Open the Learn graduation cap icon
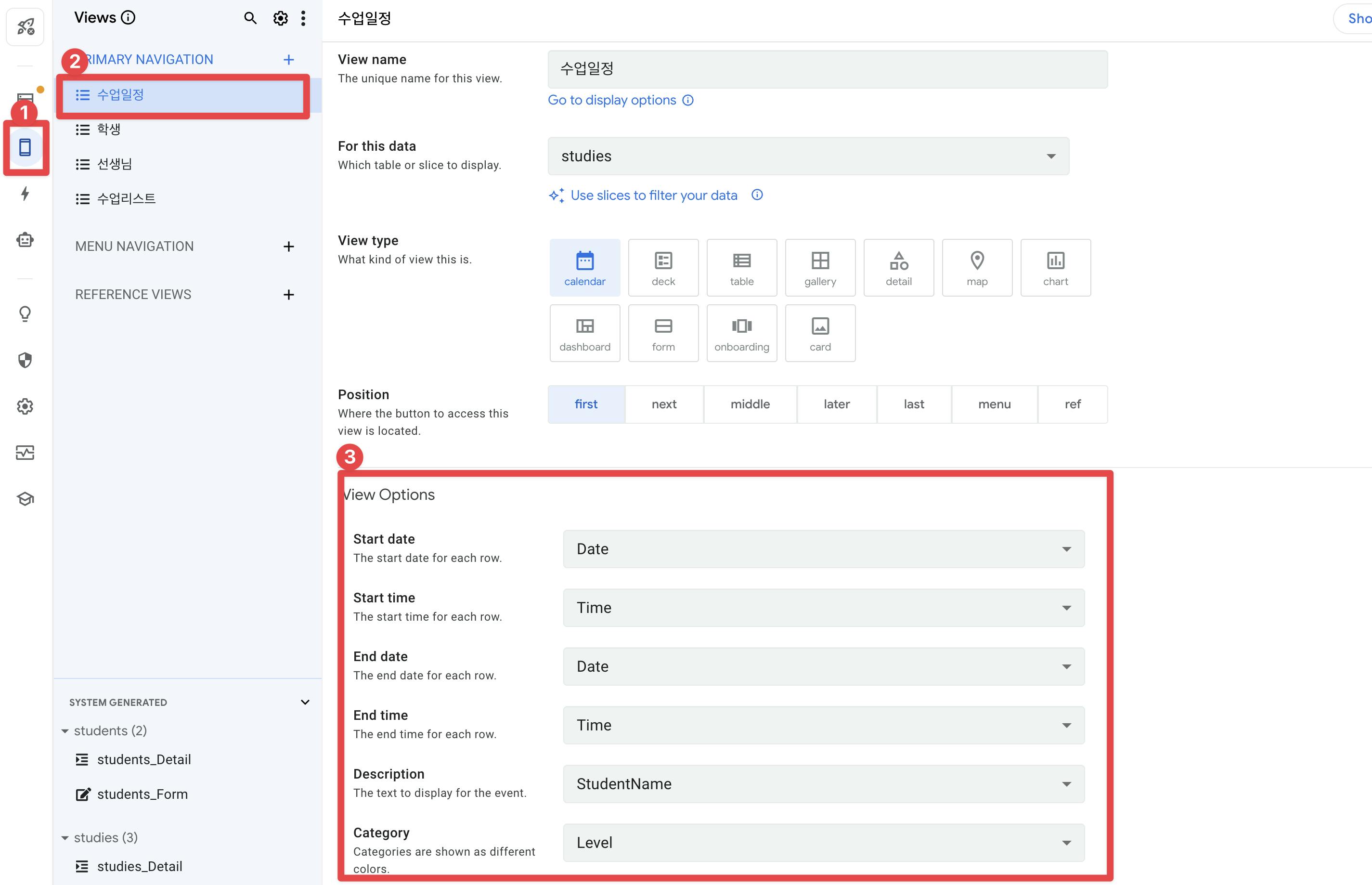The width and height of the screenshot is (1372, 885). (25, 499)
